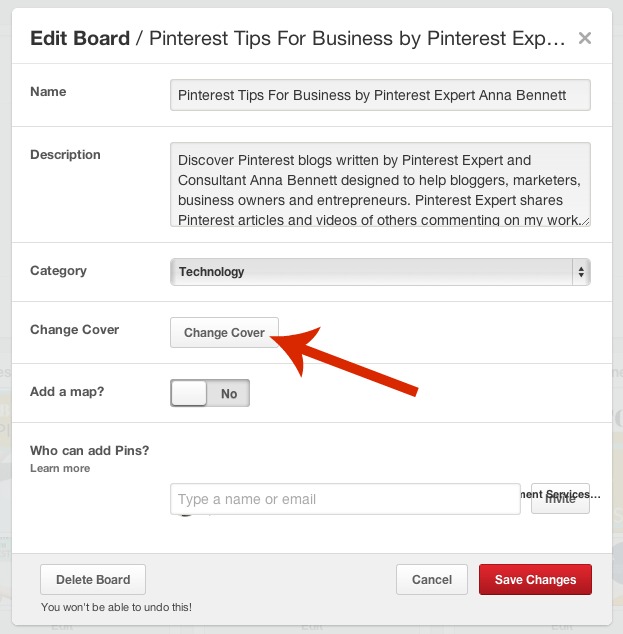Click the truncated board title in header
The height and width of the screenshot is (634, 623).
pyautogui.click(x=357, y=38)
